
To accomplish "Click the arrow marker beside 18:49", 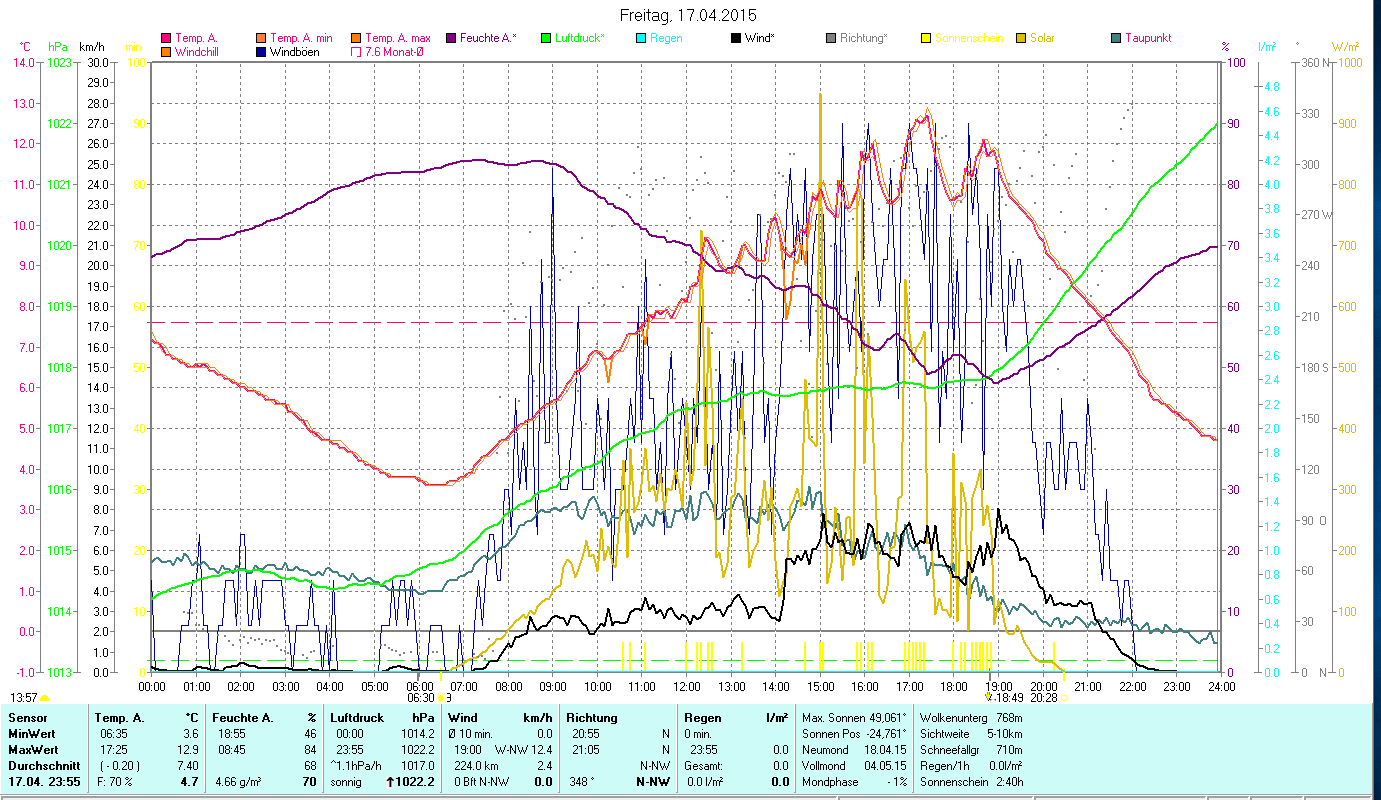I will coord(989,697).
